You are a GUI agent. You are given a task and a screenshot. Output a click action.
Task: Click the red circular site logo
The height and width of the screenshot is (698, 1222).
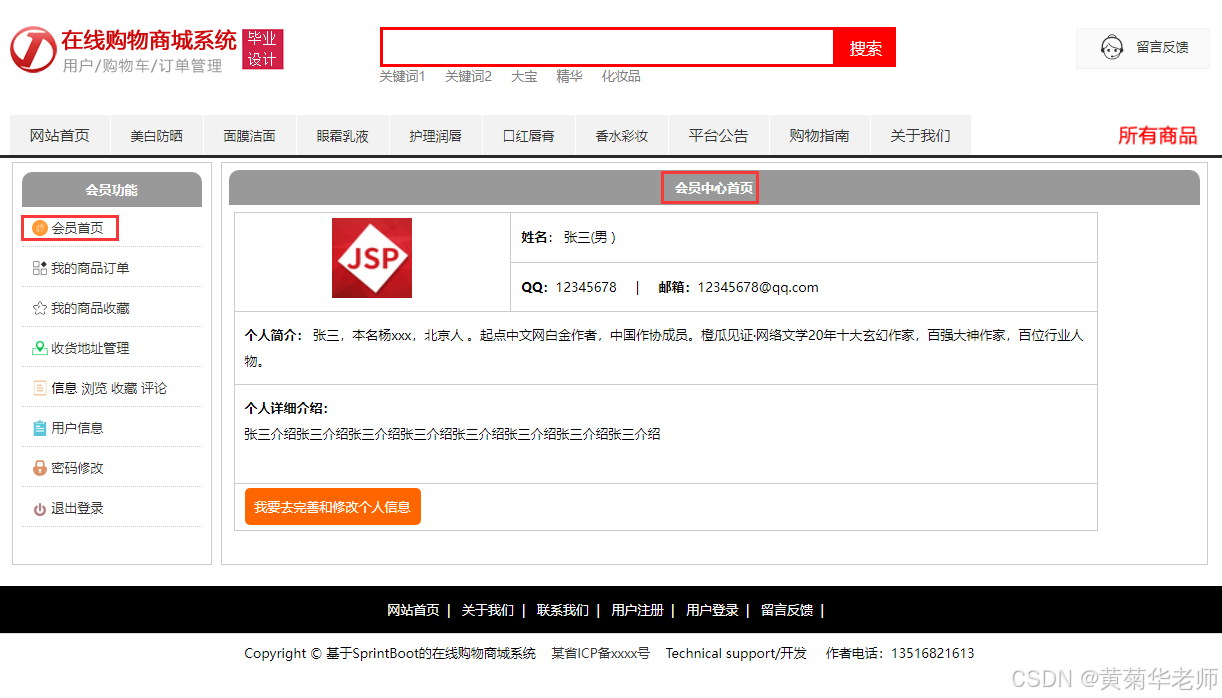tap(33, 49)
